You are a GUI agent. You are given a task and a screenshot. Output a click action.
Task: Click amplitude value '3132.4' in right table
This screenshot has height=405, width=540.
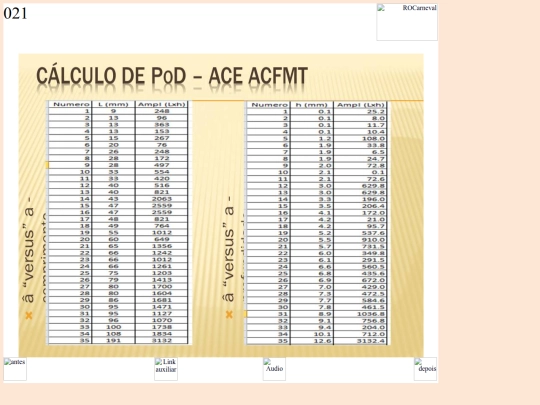(371, 341)
